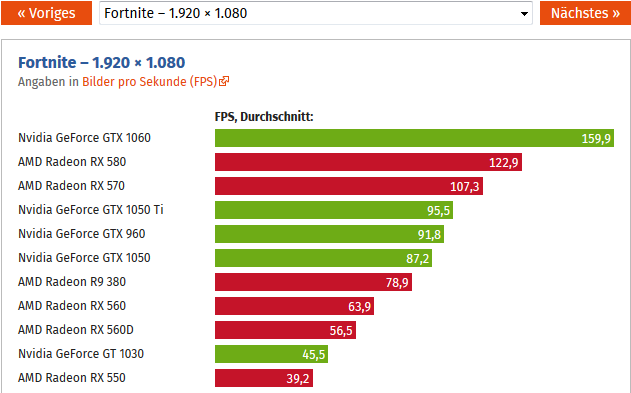Click the red bar showing 107,3
The width and height of the screenshot is (631, 393).
click(x=349, y=186)
